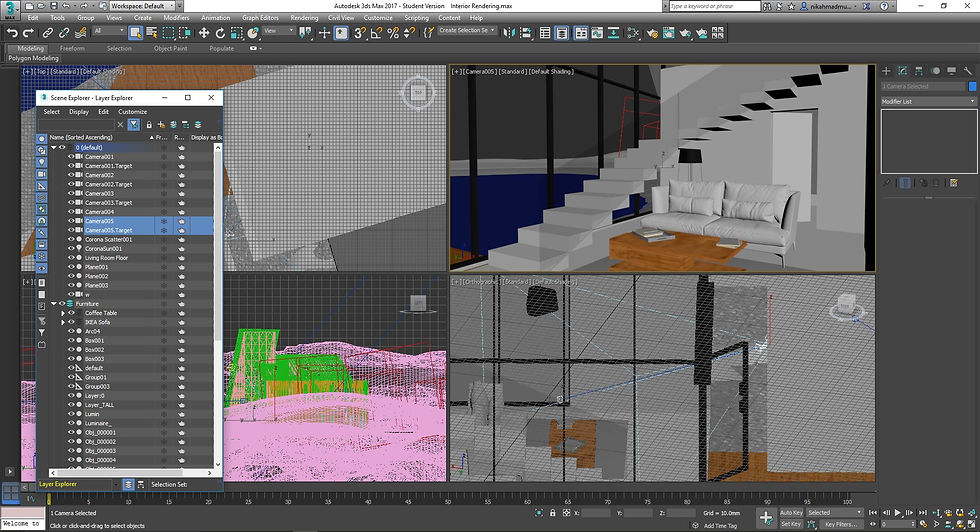This screenshot has width=980, height=532.
Task: Hide the Plane001 object
Action: pos(71,267)
